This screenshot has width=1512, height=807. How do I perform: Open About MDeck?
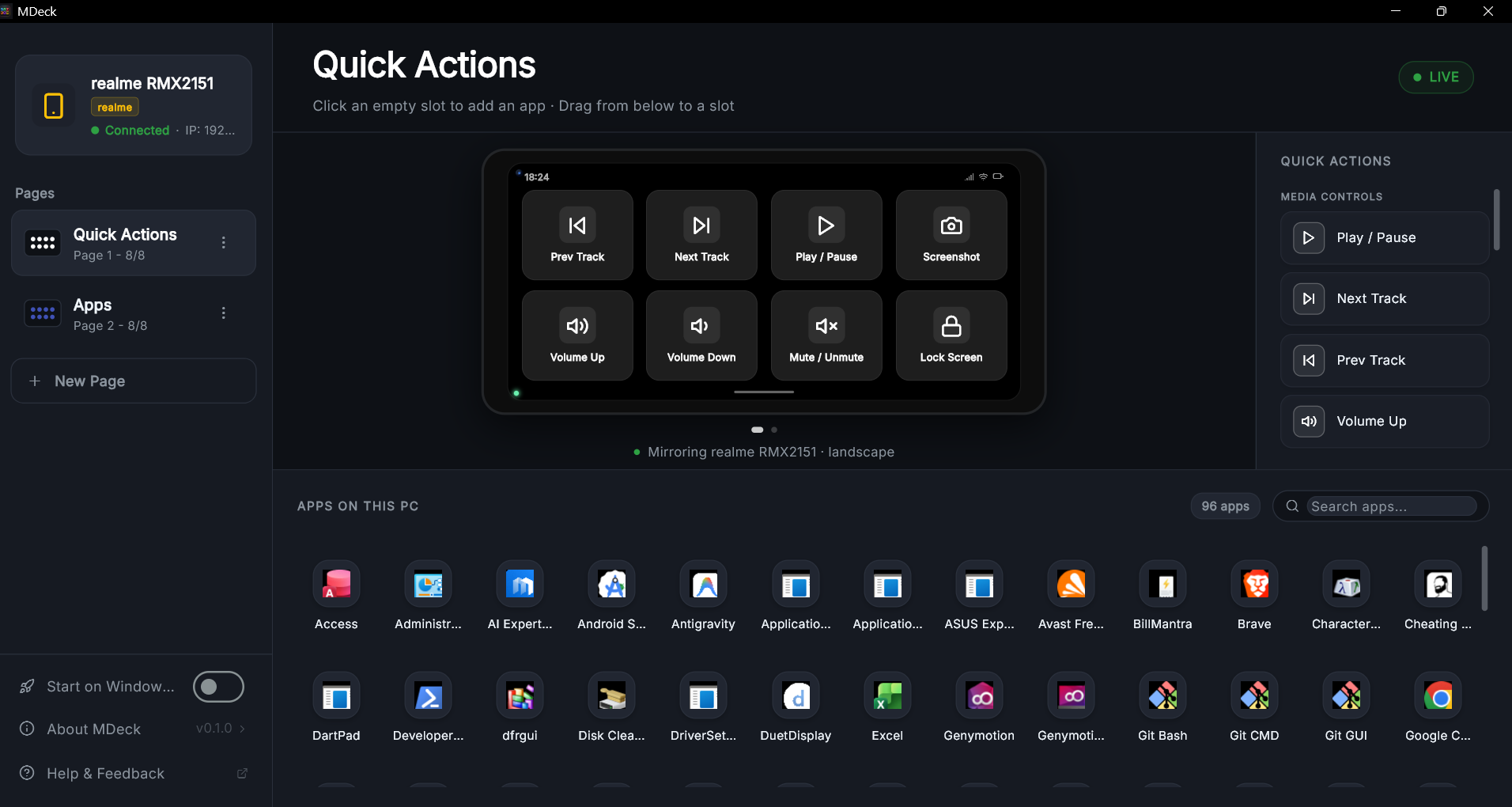tap(134, 729)
